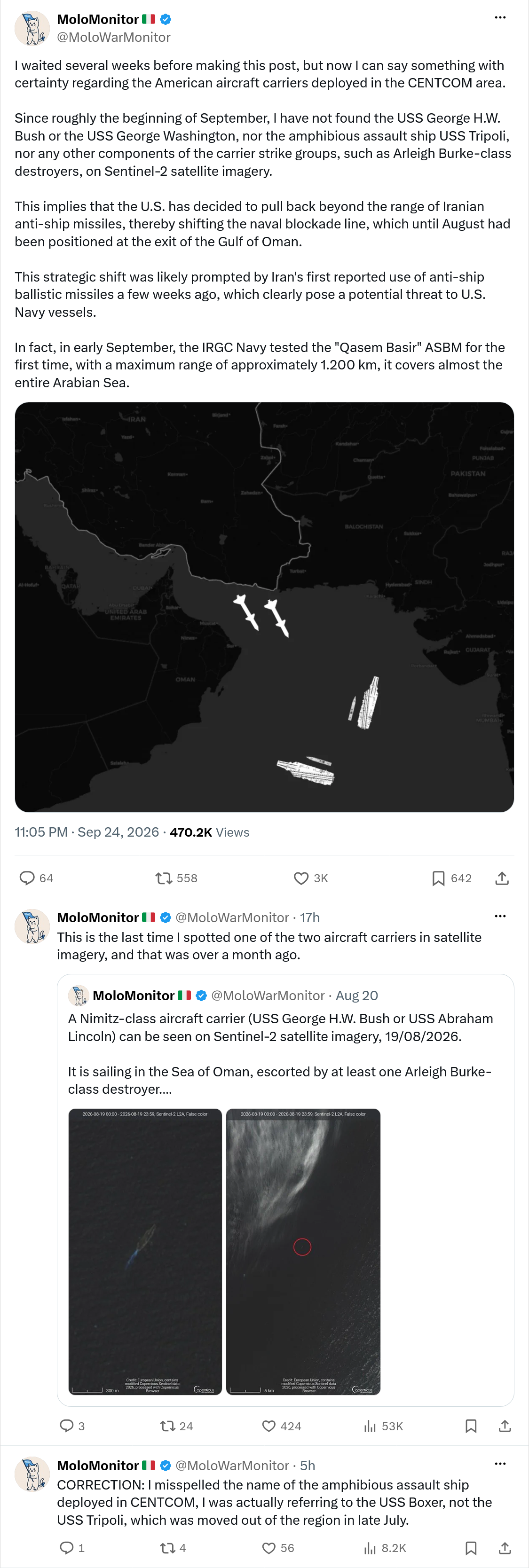Click the @MoloWarMonitor handle in header

click(114, 37)
